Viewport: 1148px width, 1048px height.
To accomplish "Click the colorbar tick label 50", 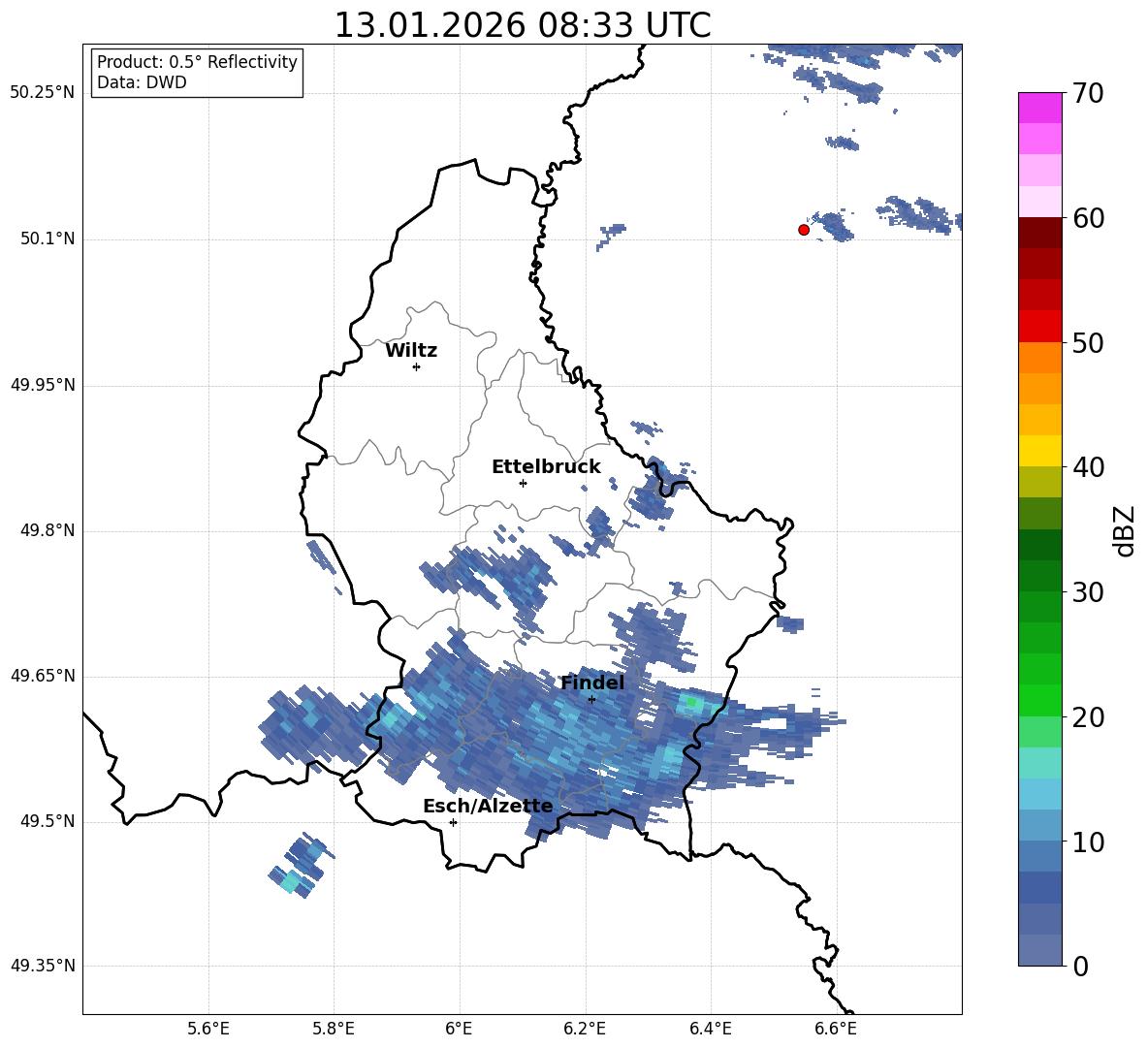I will click(x=1088, y=343).
